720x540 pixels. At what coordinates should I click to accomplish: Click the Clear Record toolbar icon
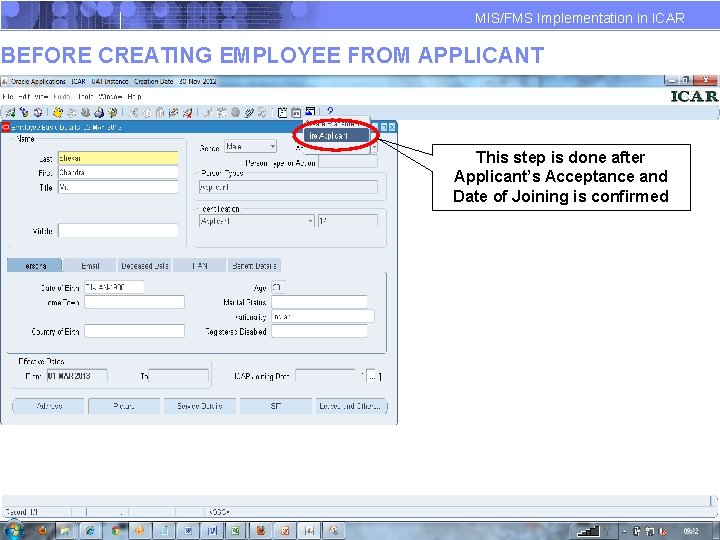[x=174, y=112]
